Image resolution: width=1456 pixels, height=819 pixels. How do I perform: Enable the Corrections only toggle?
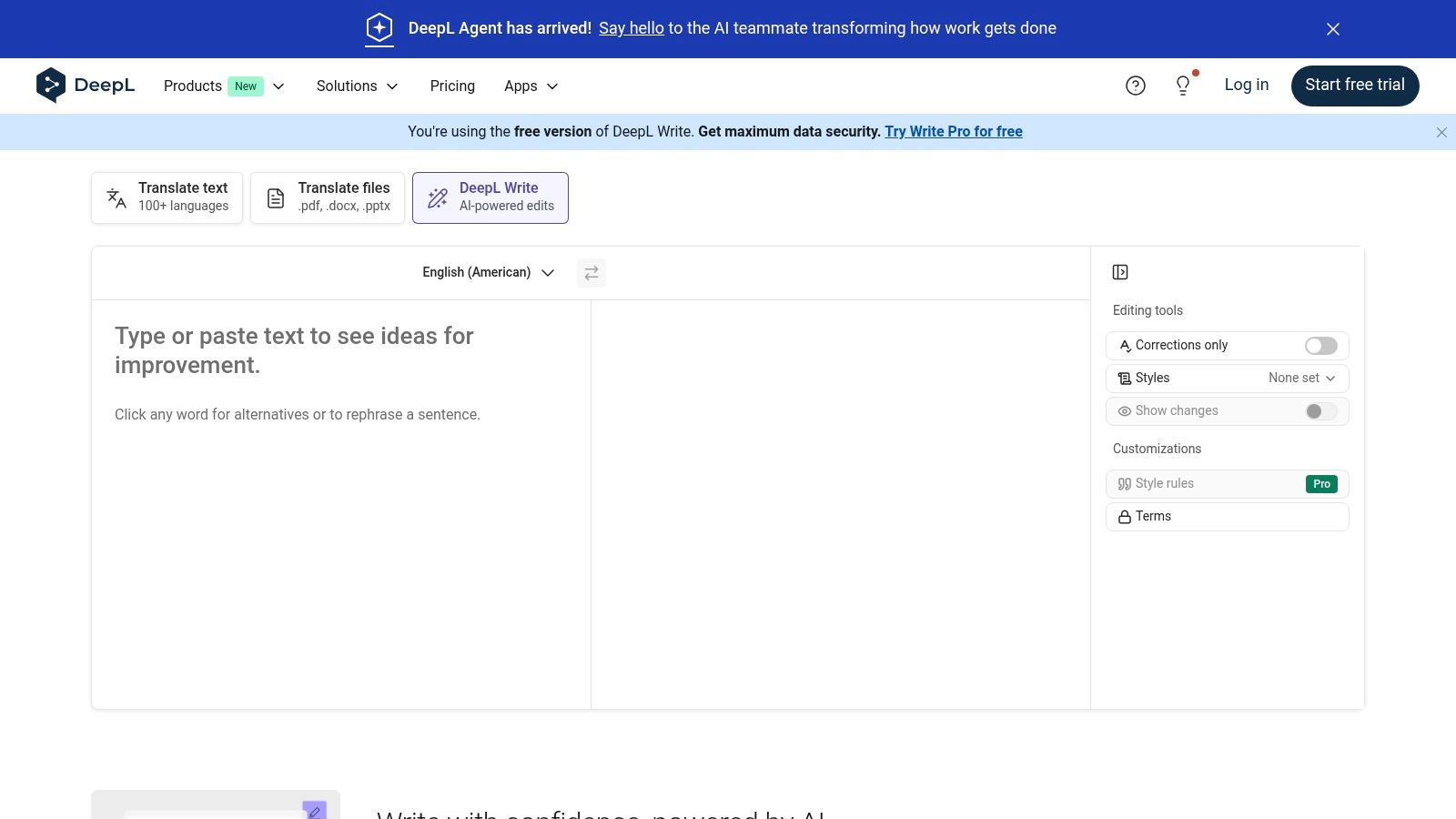coord(1320,346)
